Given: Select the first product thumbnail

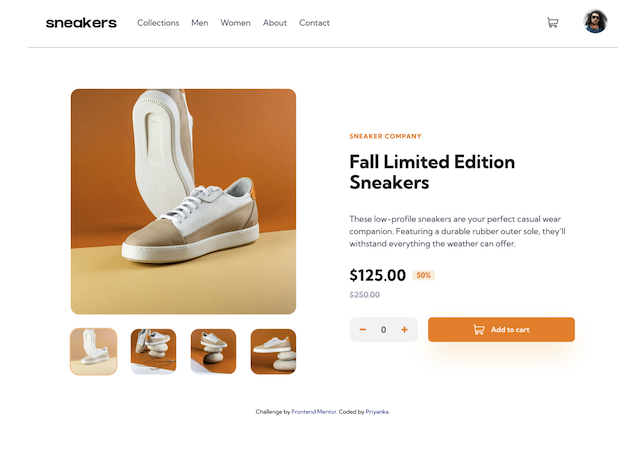Looking at the screenshot, I should pyautogui.click(x=93, y=351).
